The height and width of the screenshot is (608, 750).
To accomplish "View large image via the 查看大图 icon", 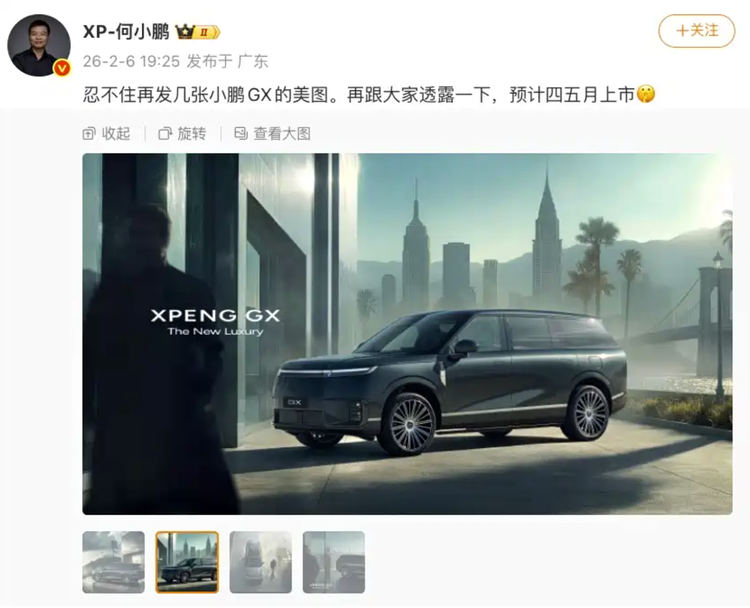I will 241,133.
